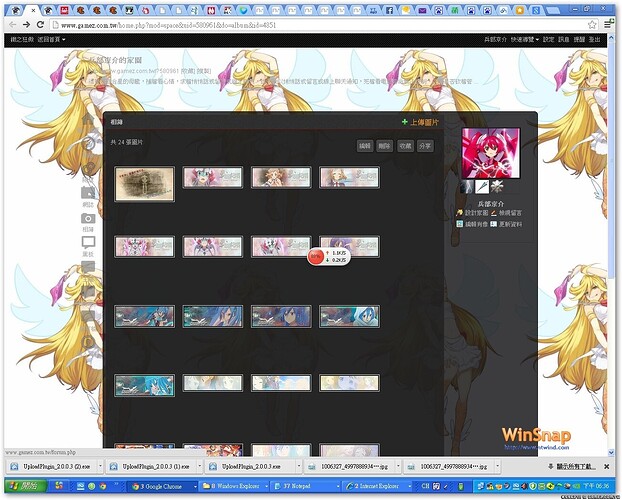
Task: Open the first banner in the fourth row
Action: point(144,385)
